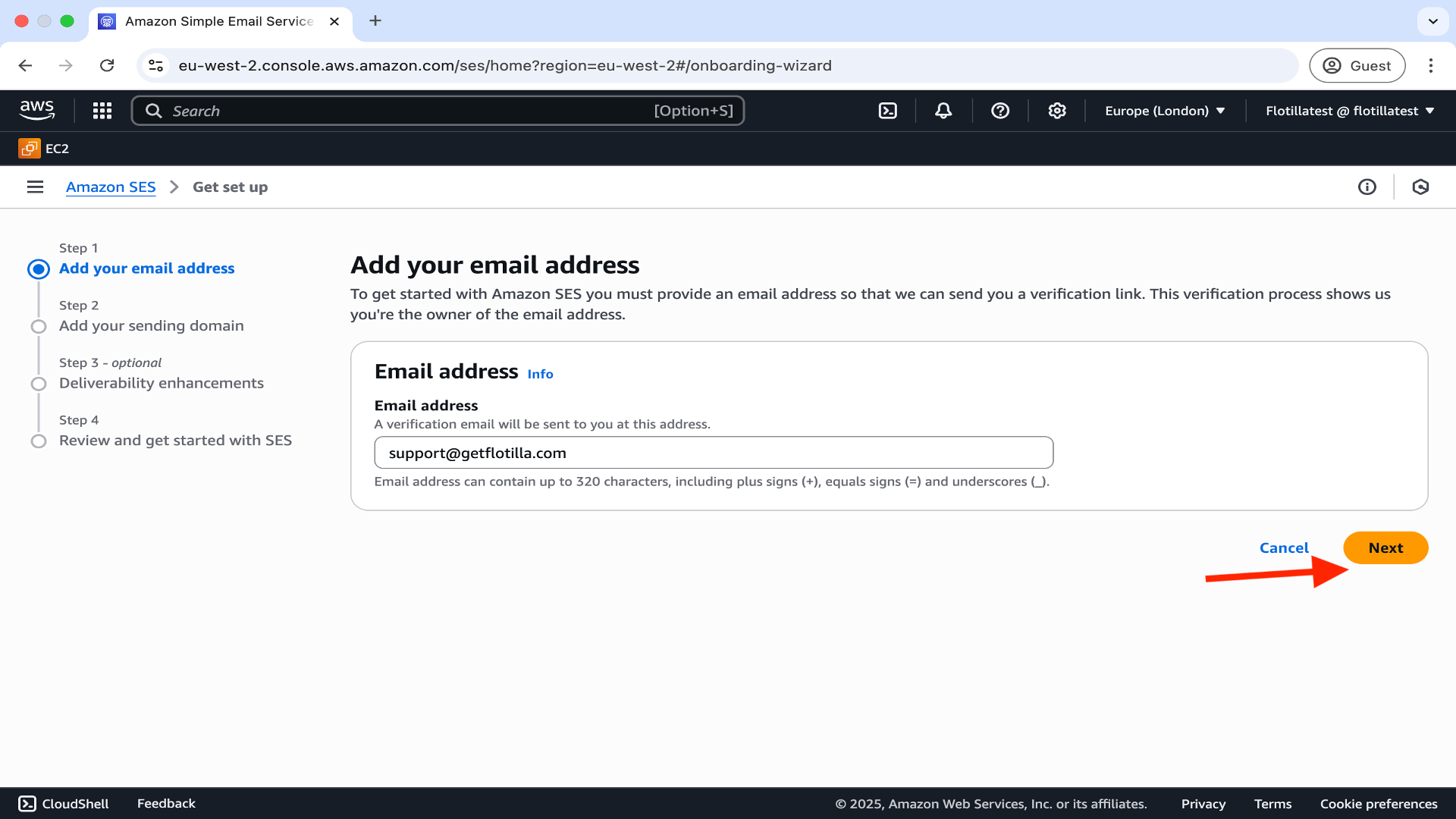The height and width of the screenshot is (819, 1456).
Task: Open the settings gear in the AWS header
Action: point(1057,111)
